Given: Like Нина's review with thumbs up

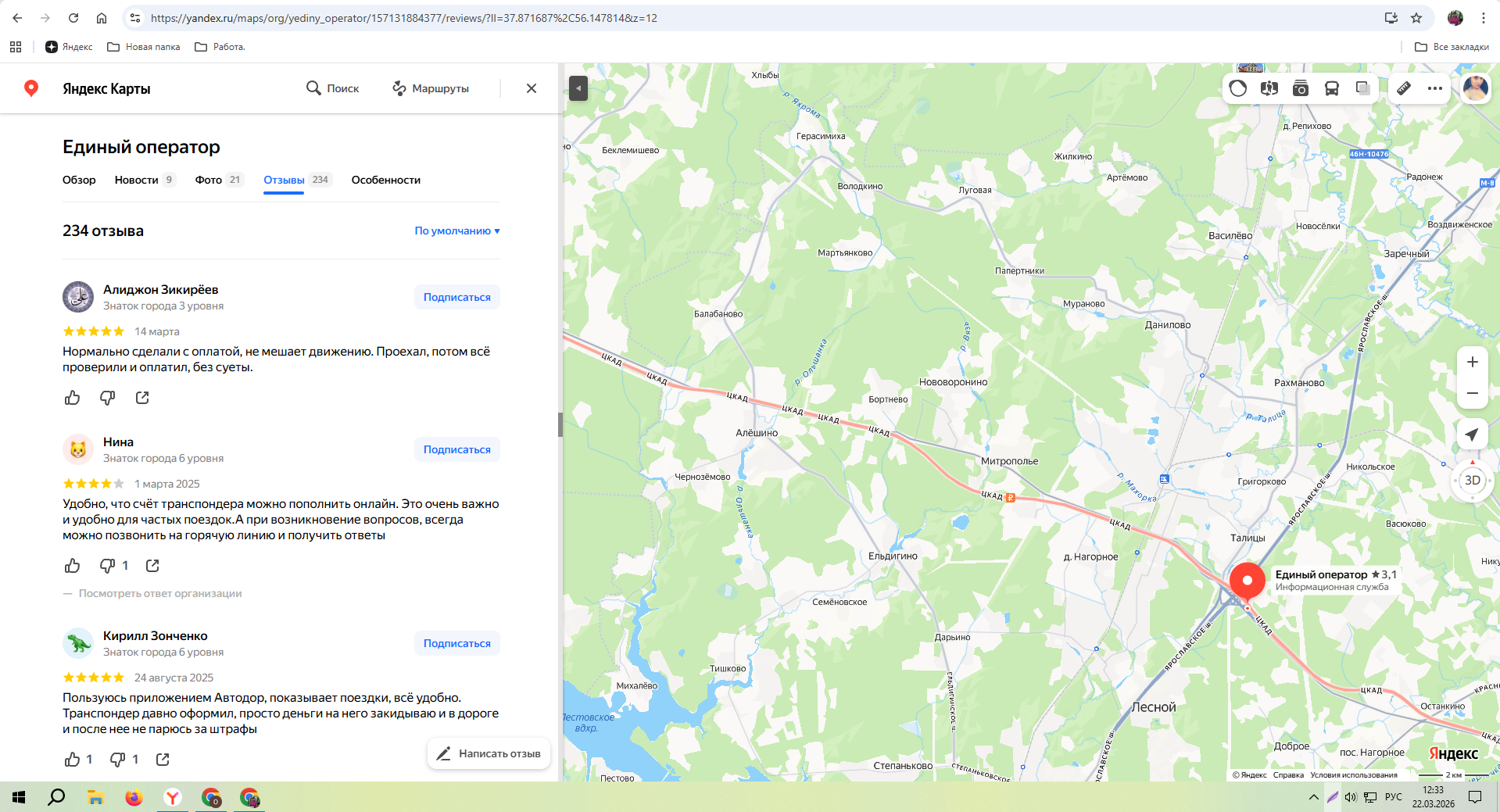Looking at the screenshot, I should click(73, 566).
